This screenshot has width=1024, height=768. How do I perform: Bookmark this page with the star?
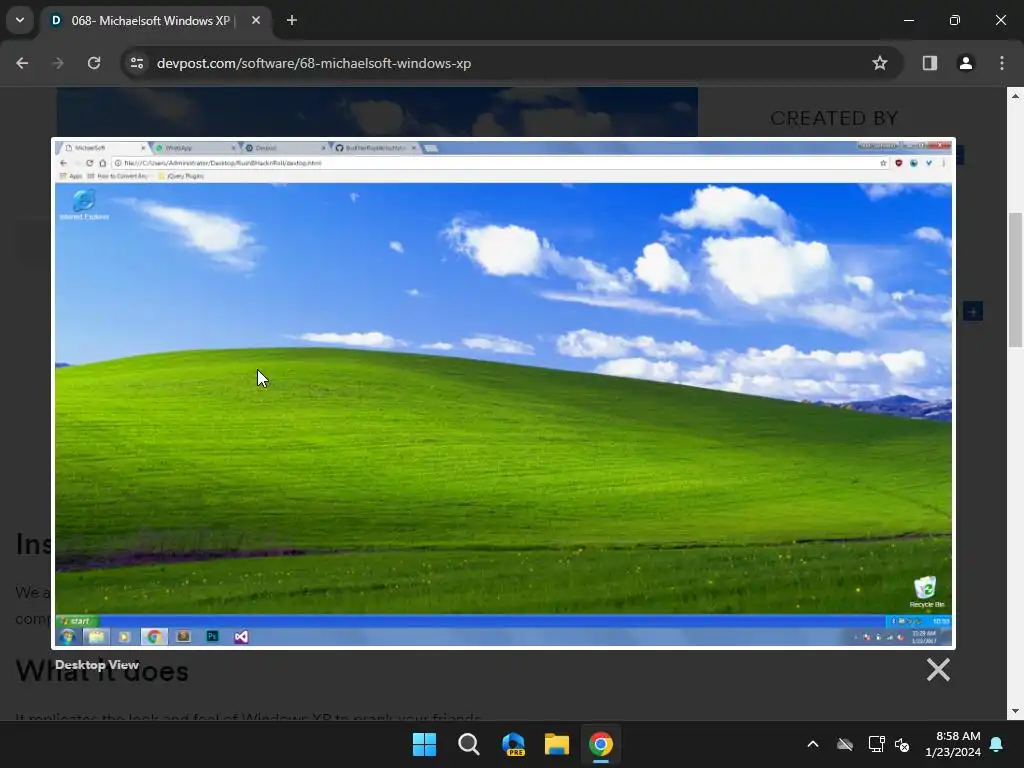pos(880,63)
